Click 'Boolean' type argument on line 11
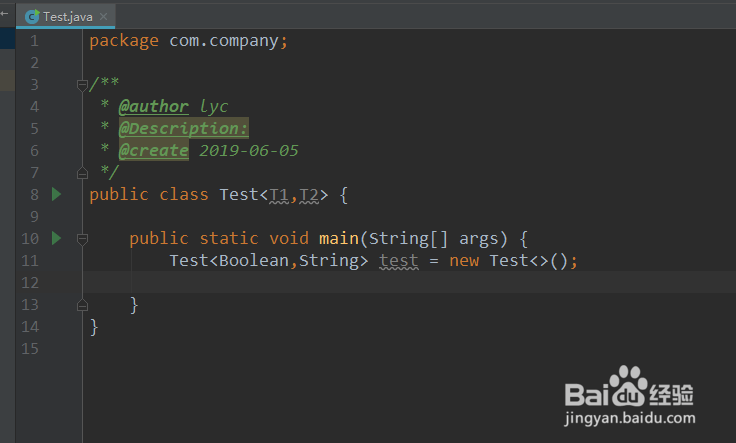This screenshot has width=736, height=443. pos(254,260)
